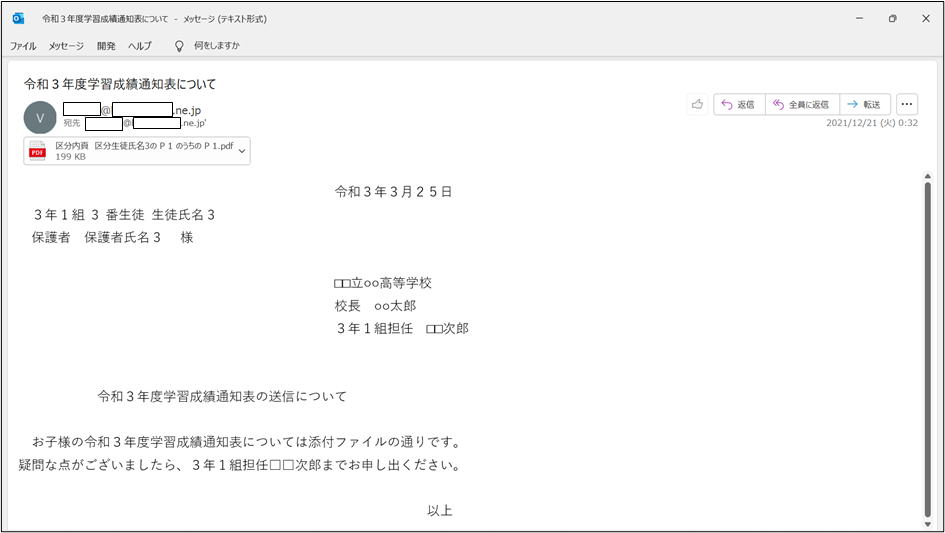The image size is (945, 533).
Task: Click the scrollbar down arrow
Action: pyautogui.click(x=928, y=525)
